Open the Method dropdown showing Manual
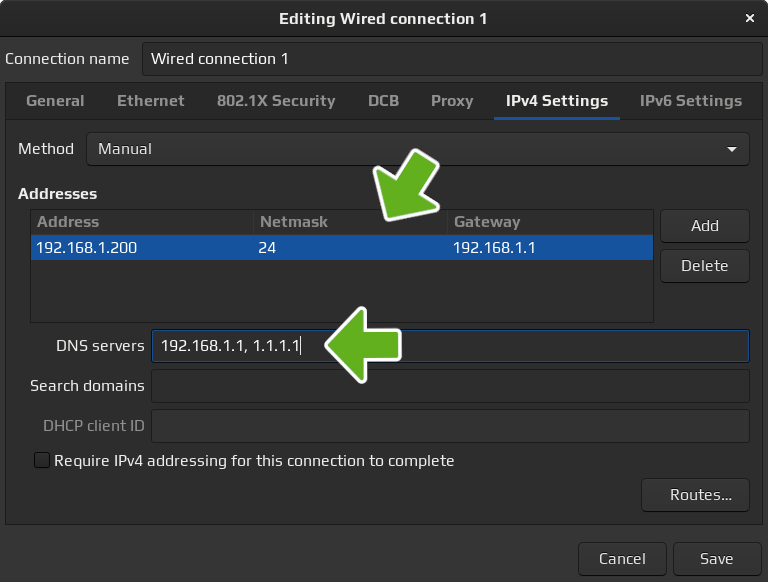The height and width of the screenshot is (582, 768). point(417,149)
